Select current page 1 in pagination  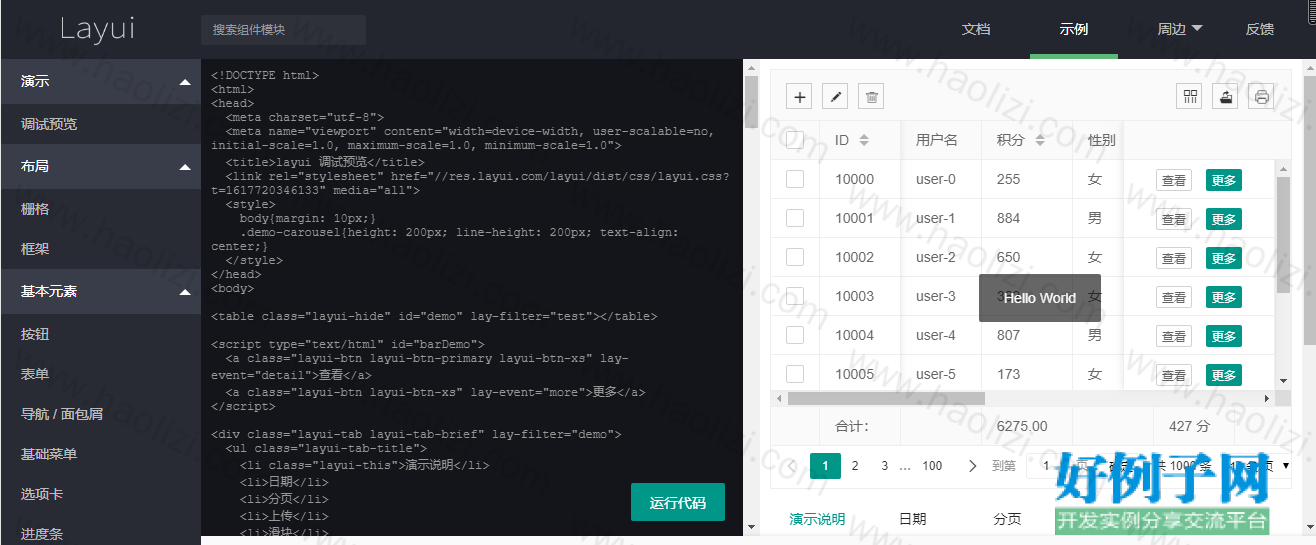click(825, 466)
